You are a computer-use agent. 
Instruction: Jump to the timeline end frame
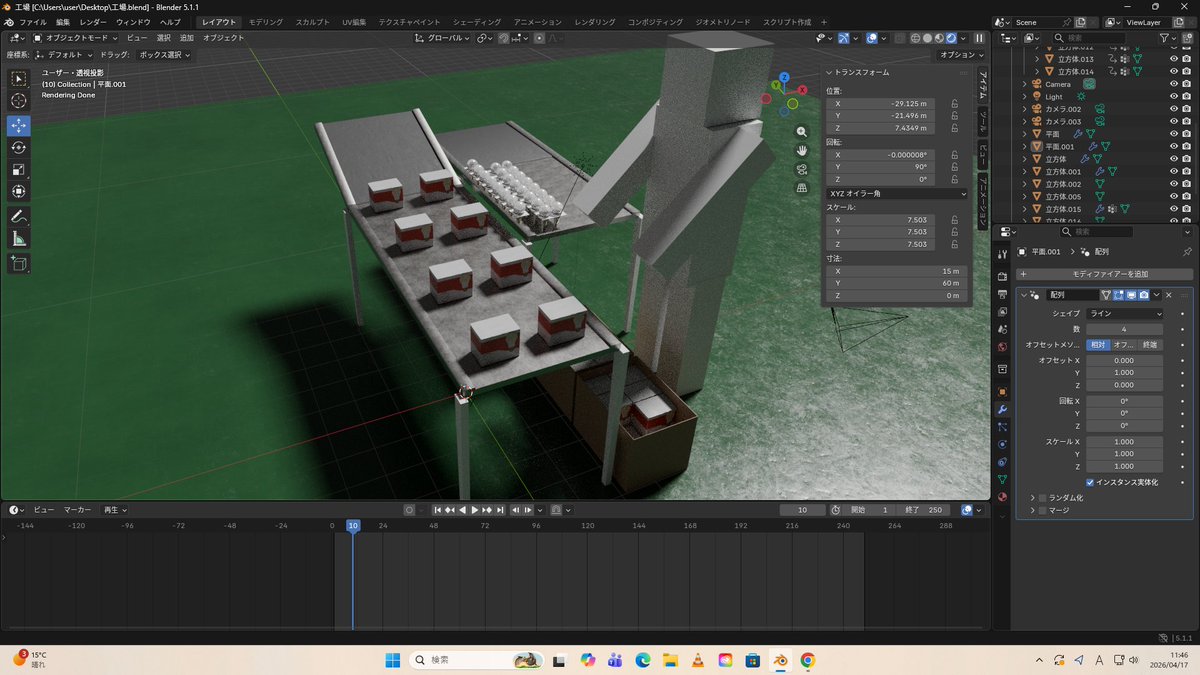tap(501, 510)
